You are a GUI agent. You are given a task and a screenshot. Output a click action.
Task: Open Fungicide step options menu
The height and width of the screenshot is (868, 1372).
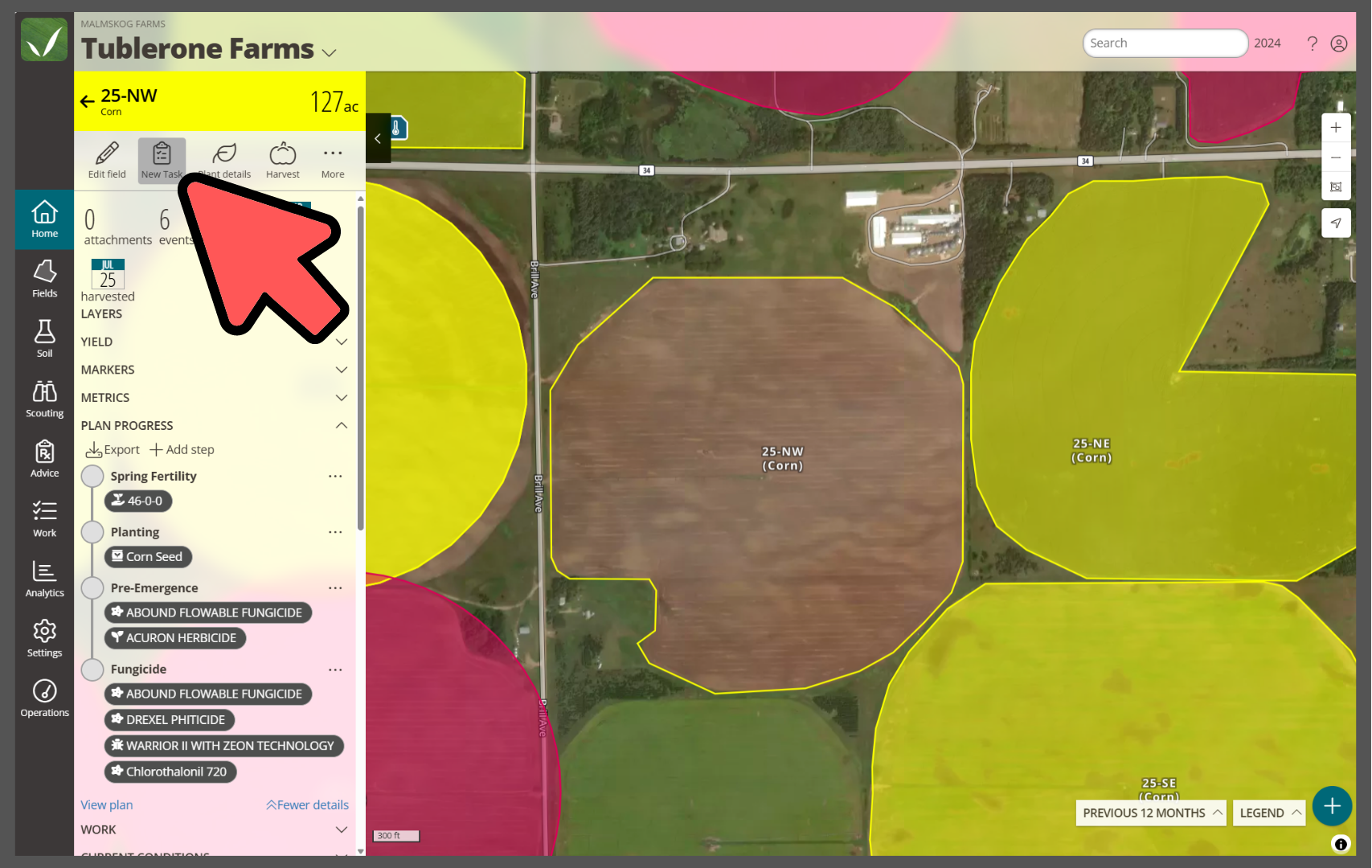click(x=335, y=669)
